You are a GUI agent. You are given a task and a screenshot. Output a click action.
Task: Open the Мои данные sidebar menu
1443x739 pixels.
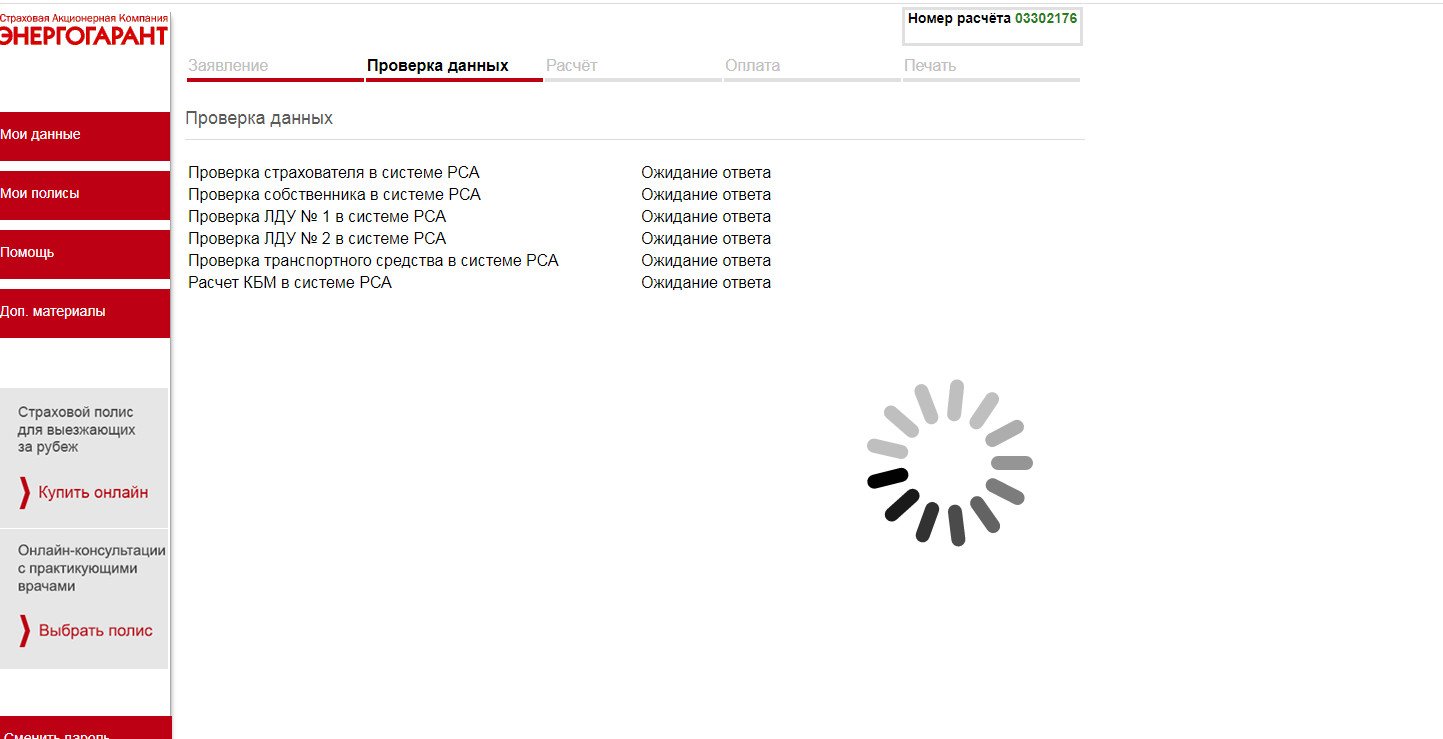click(85, 135)
